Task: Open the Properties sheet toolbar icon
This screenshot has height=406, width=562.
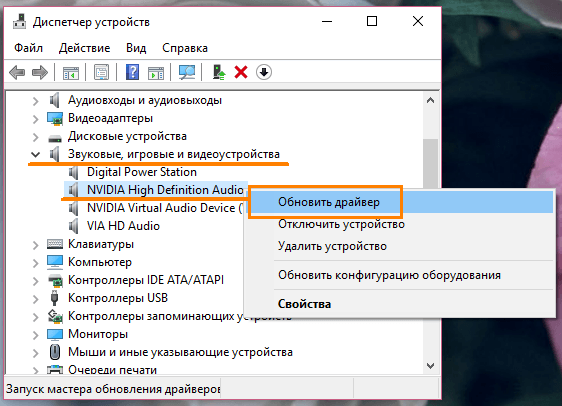Action: pos(101,72)
